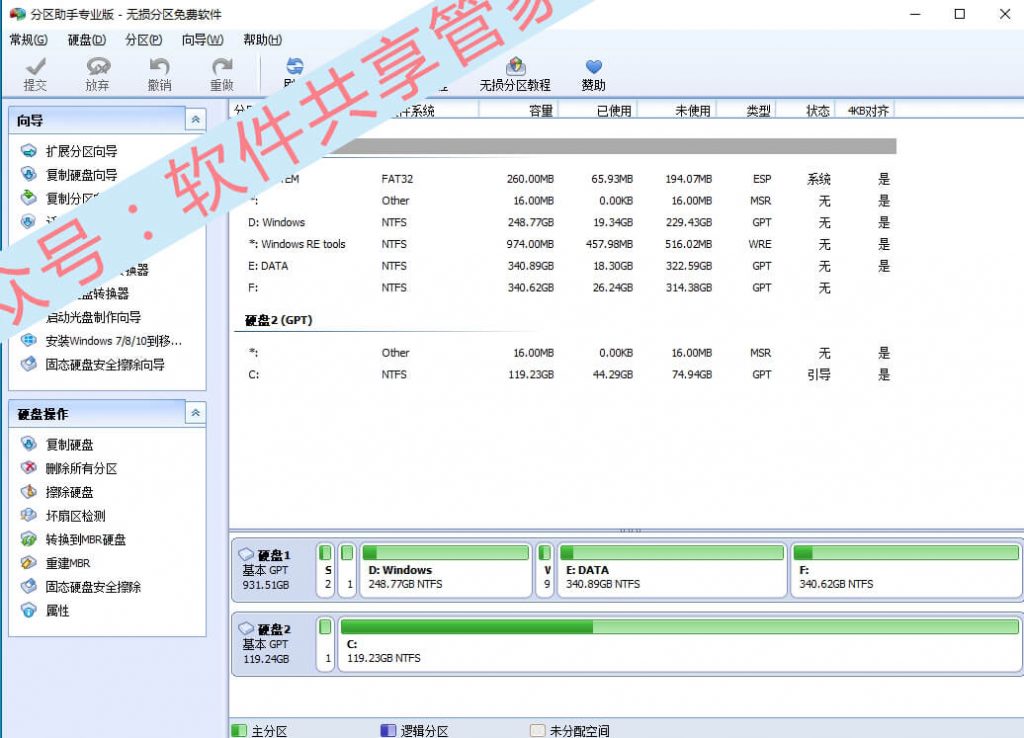Screen dimensions: 1024x738
Task: Open the 向导(W) menu
Action: 202,40
